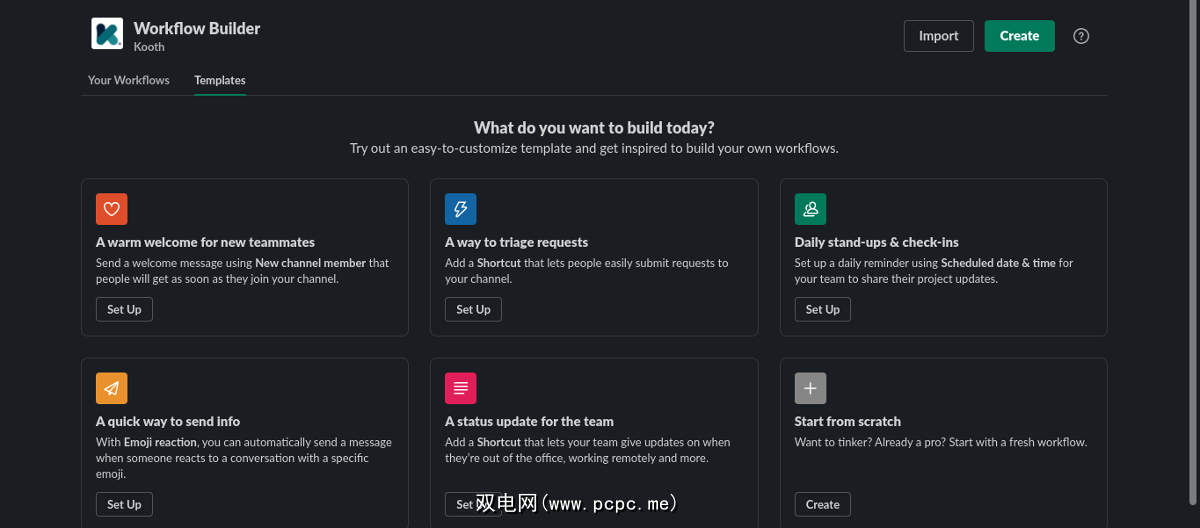Screen dimensions: 1200x528
Task: Click the pink status update lines icon
Action: (x=461, y=388)
